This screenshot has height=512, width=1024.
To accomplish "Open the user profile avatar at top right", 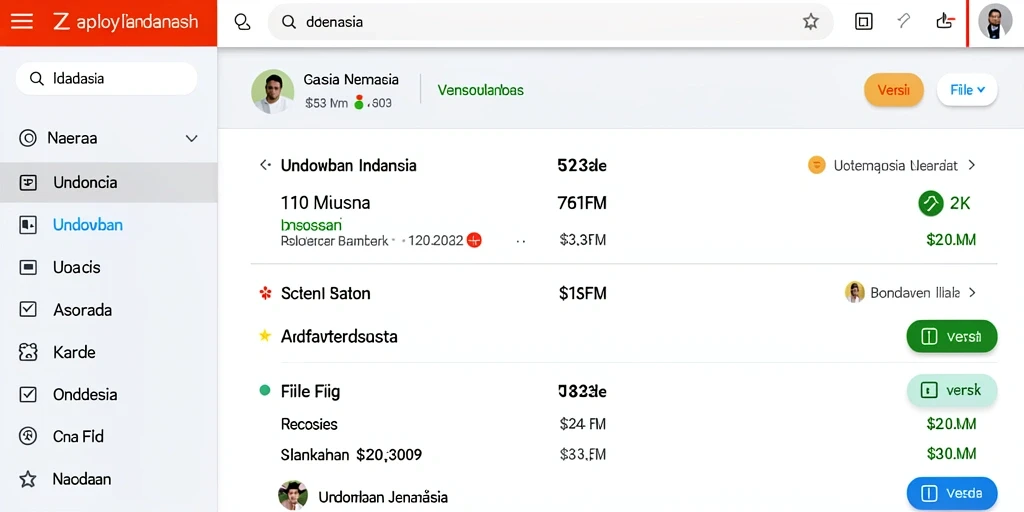I will pos(995,22).
